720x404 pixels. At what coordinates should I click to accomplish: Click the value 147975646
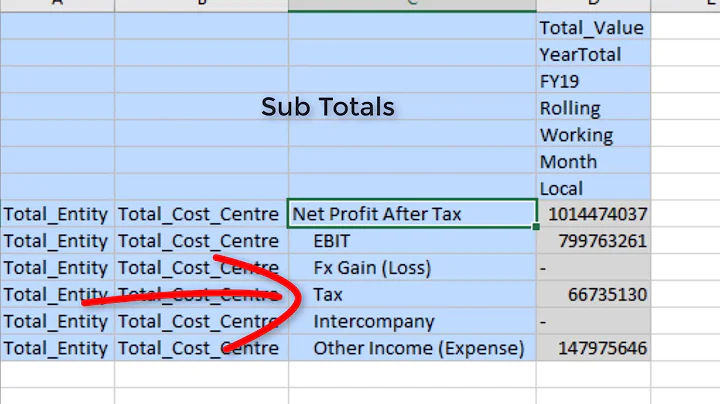[593, 348]
